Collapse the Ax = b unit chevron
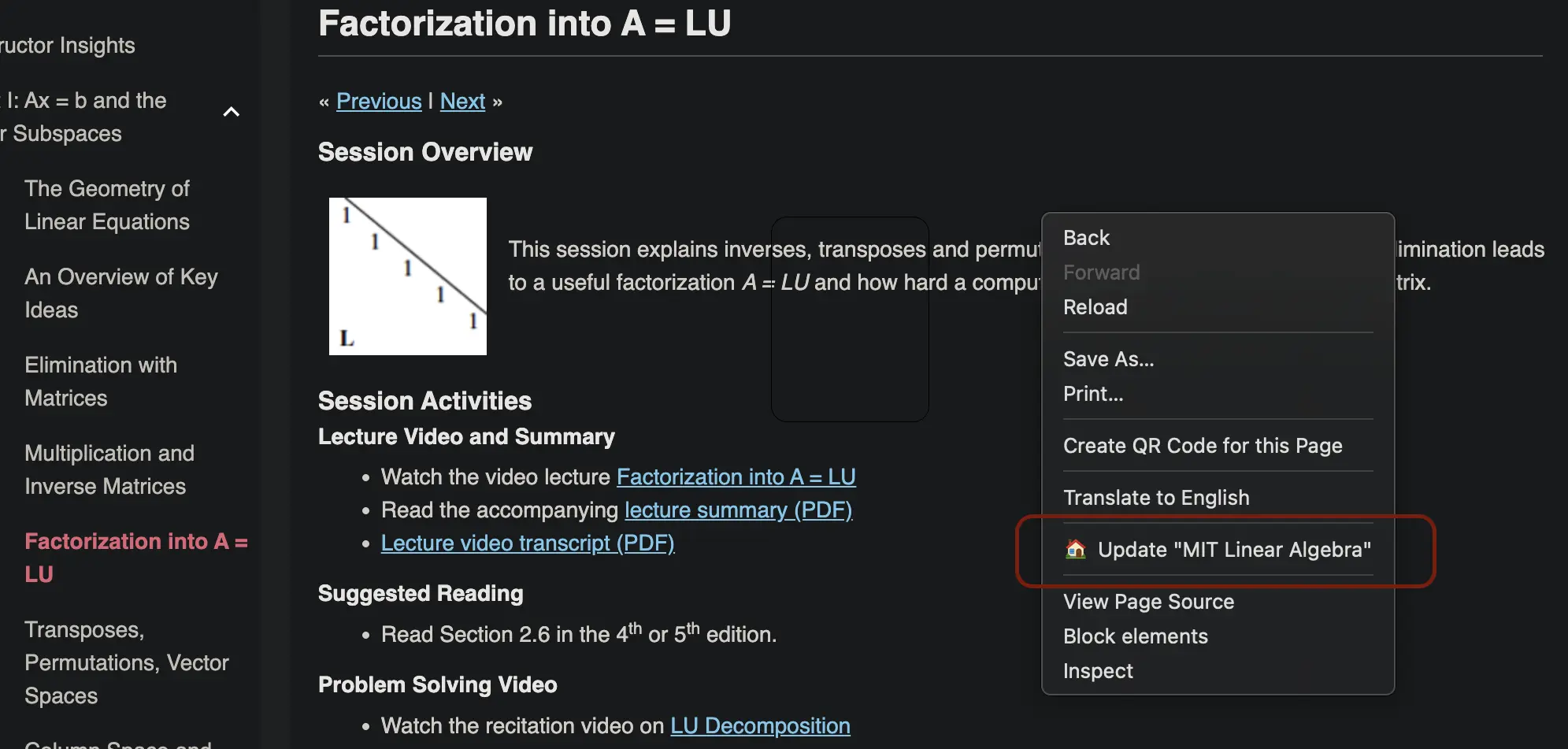 pyautogui.click(x=232, y=112)
